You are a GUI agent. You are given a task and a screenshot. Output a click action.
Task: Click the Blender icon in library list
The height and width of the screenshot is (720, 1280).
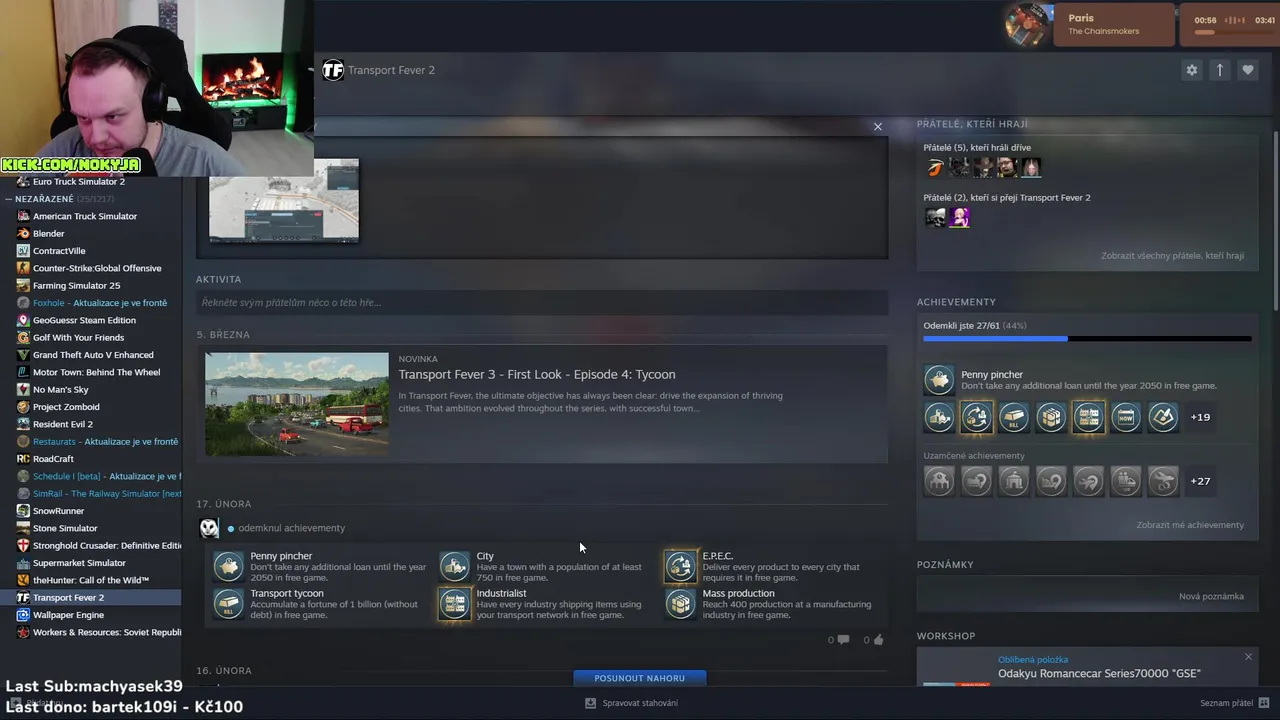(23, 233)
